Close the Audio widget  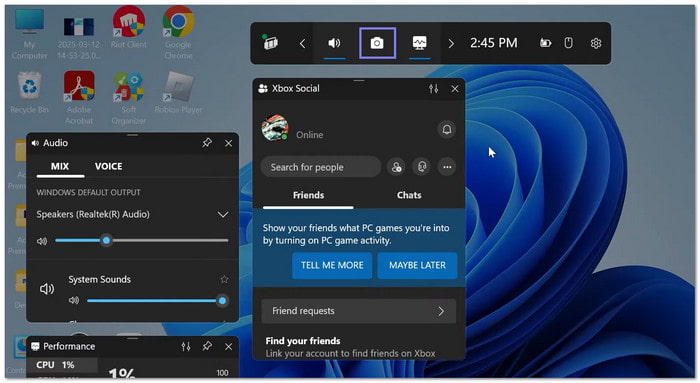229,143
